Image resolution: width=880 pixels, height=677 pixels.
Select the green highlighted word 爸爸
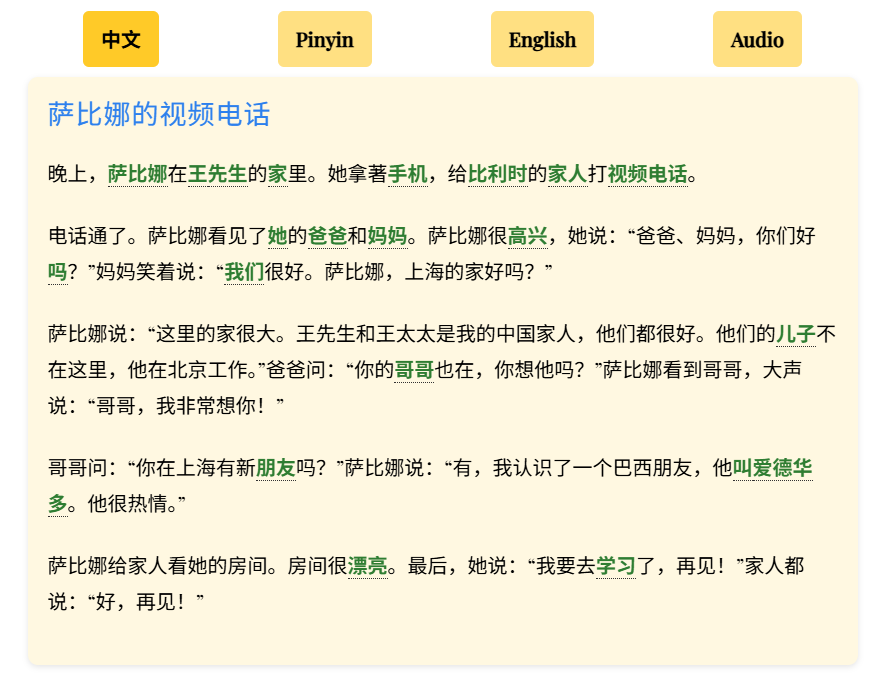[x=327, y=236]
